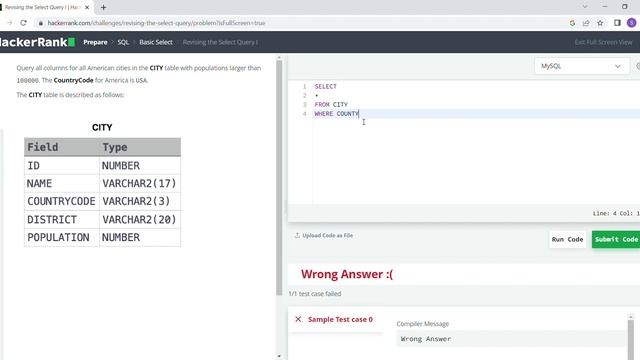This screenshot has width=640, height=360.
Task: Open the browser side panel icon
Action: click(617, 23)
